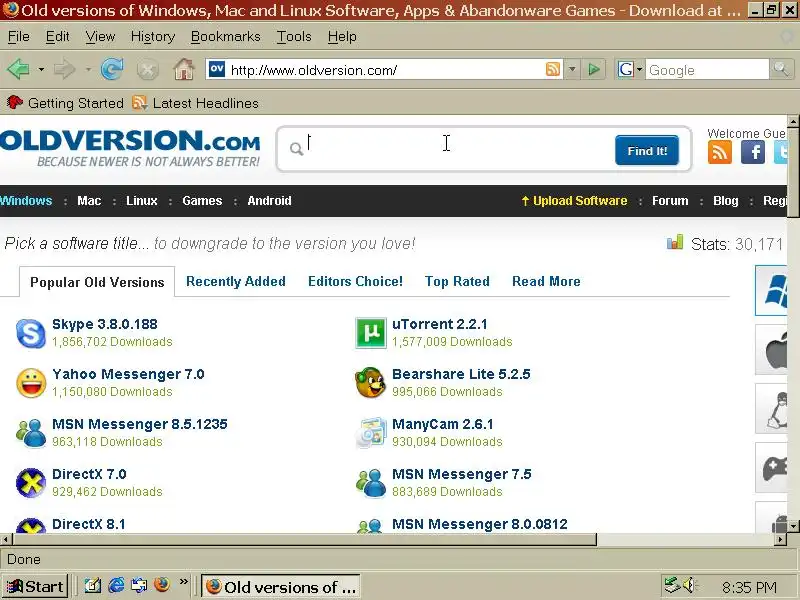This screenshot has height=600, width=800.
Task: Open the Edit menu
Action: click(x=57, y=37)
